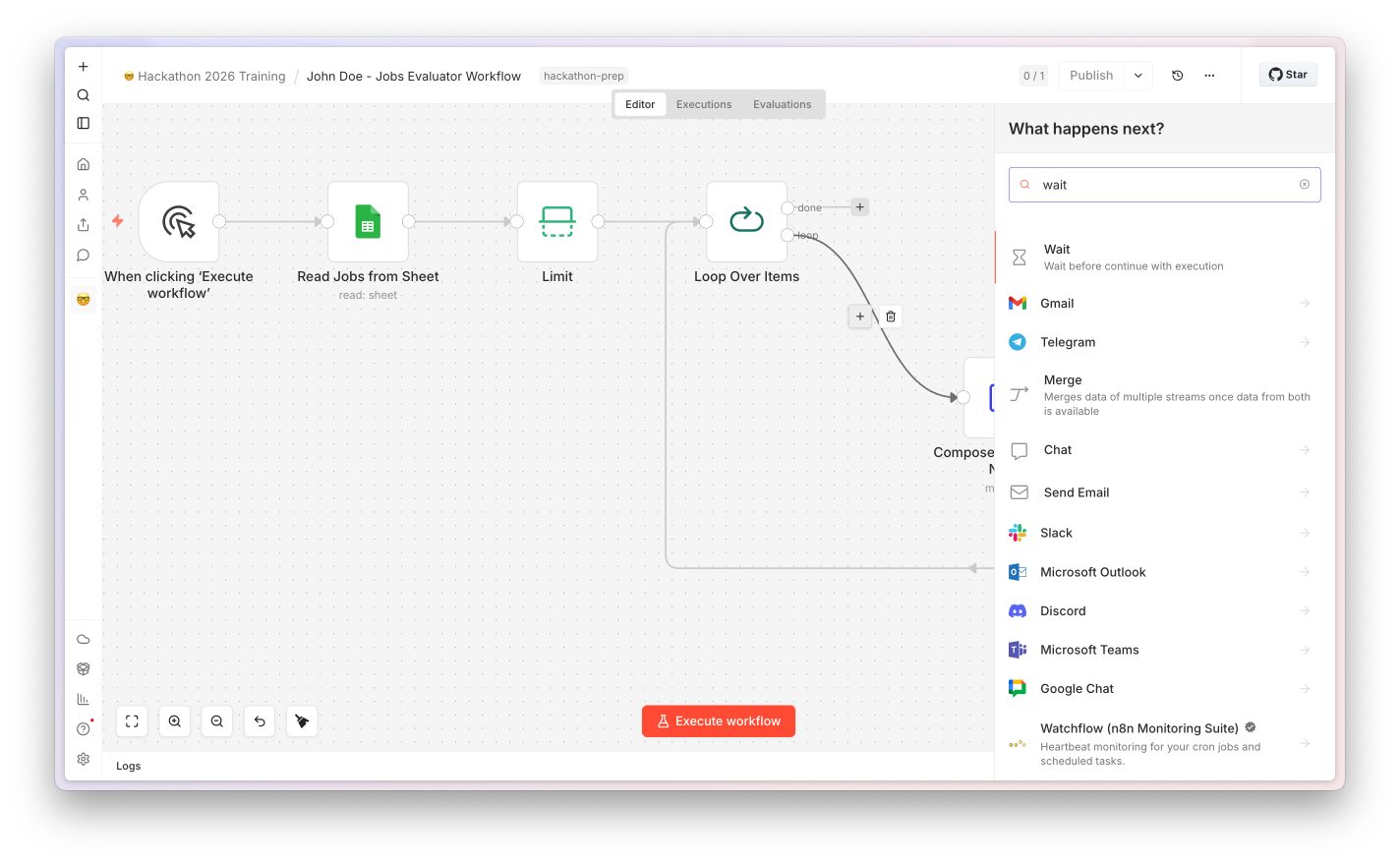Switch to the Executions tab
Image resolution: width=1400 pixels, height=863 pixels.
pyautogui.click(x=704, y=104)
